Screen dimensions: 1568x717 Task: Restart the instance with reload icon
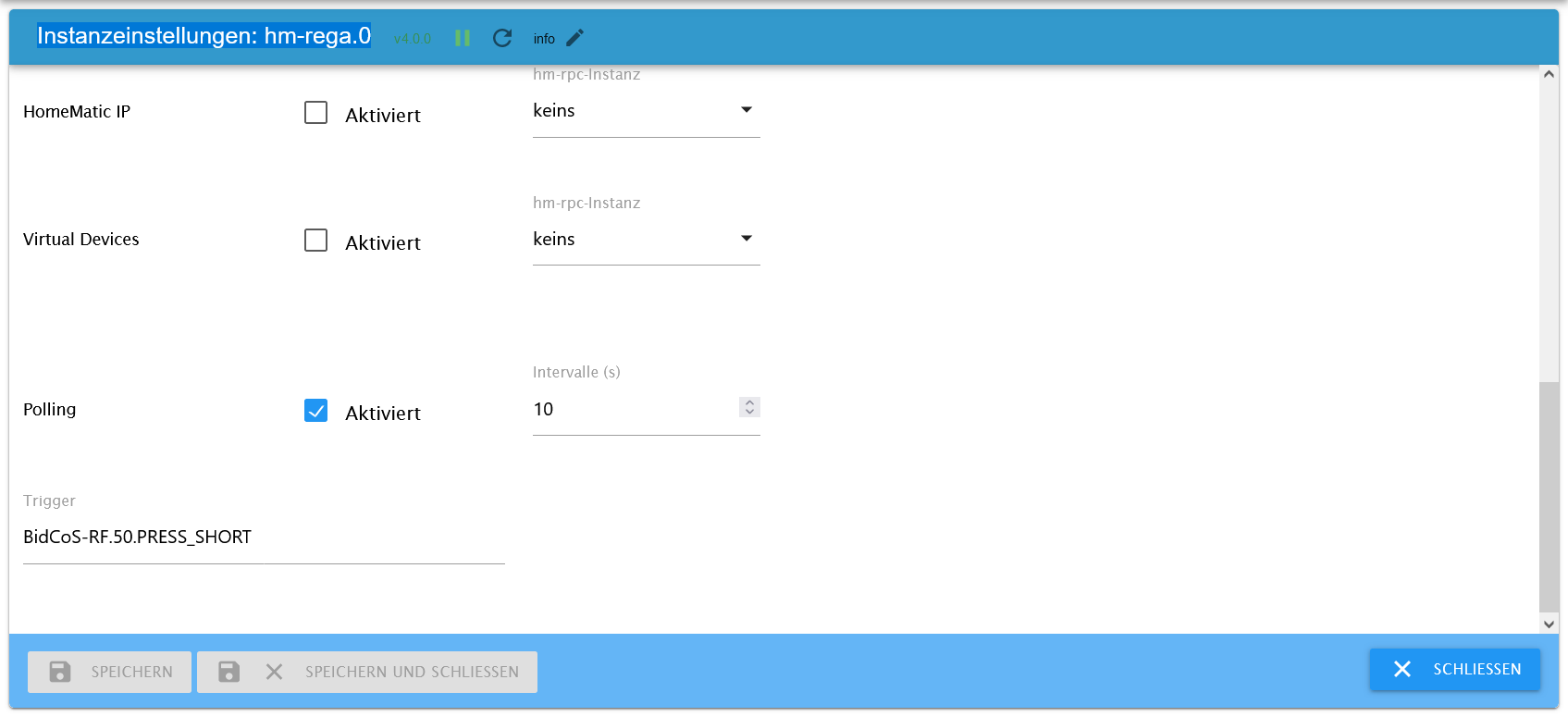point(502,38)
